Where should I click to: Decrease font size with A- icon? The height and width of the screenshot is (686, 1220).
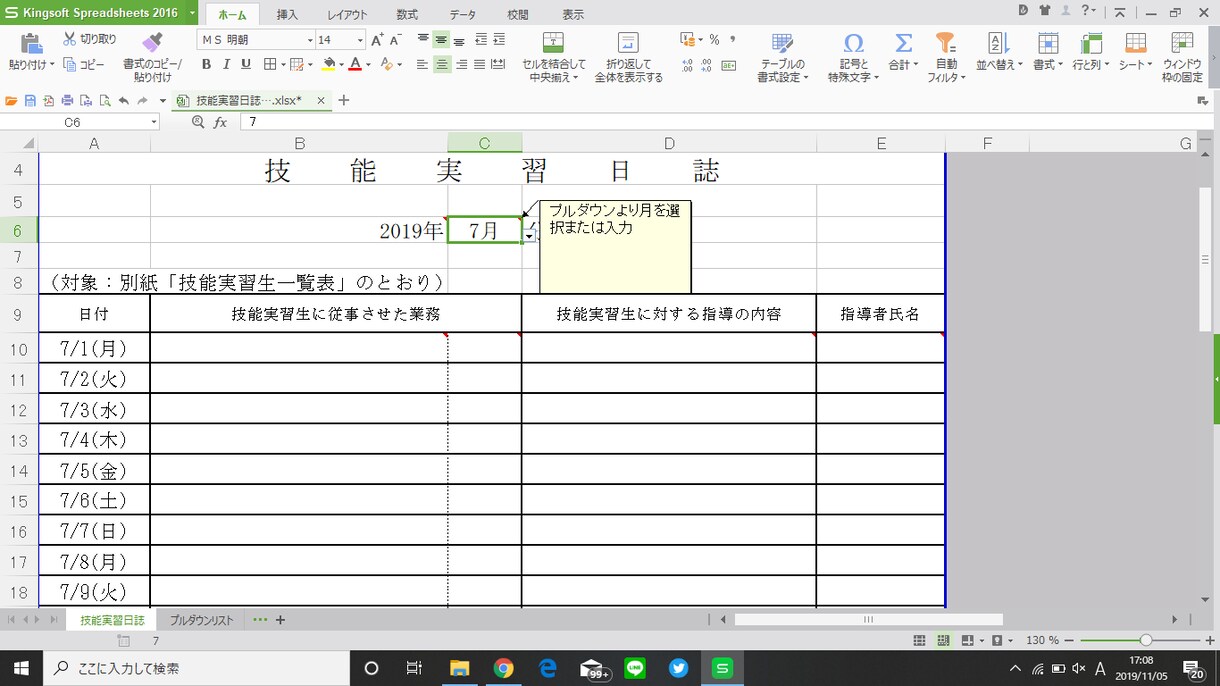pyautogui.click(x=395, y=40)
